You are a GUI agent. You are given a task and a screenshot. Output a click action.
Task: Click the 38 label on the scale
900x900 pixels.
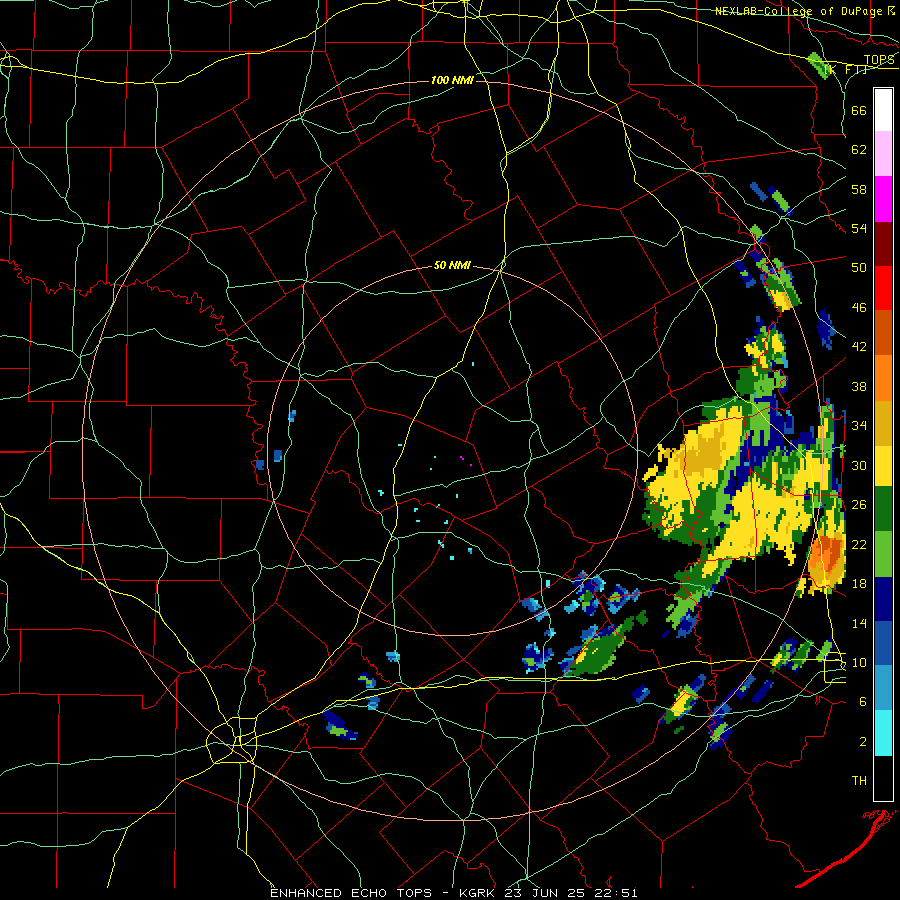tap(859, 386)
